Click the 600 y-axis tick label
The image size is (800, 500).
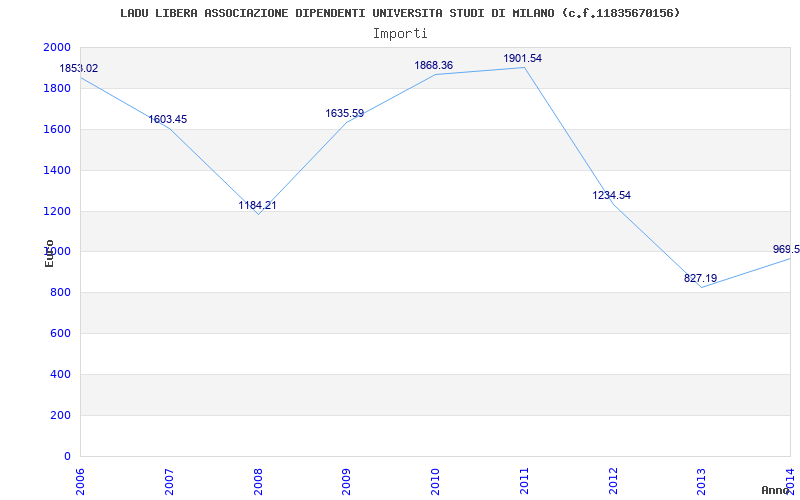60,333
